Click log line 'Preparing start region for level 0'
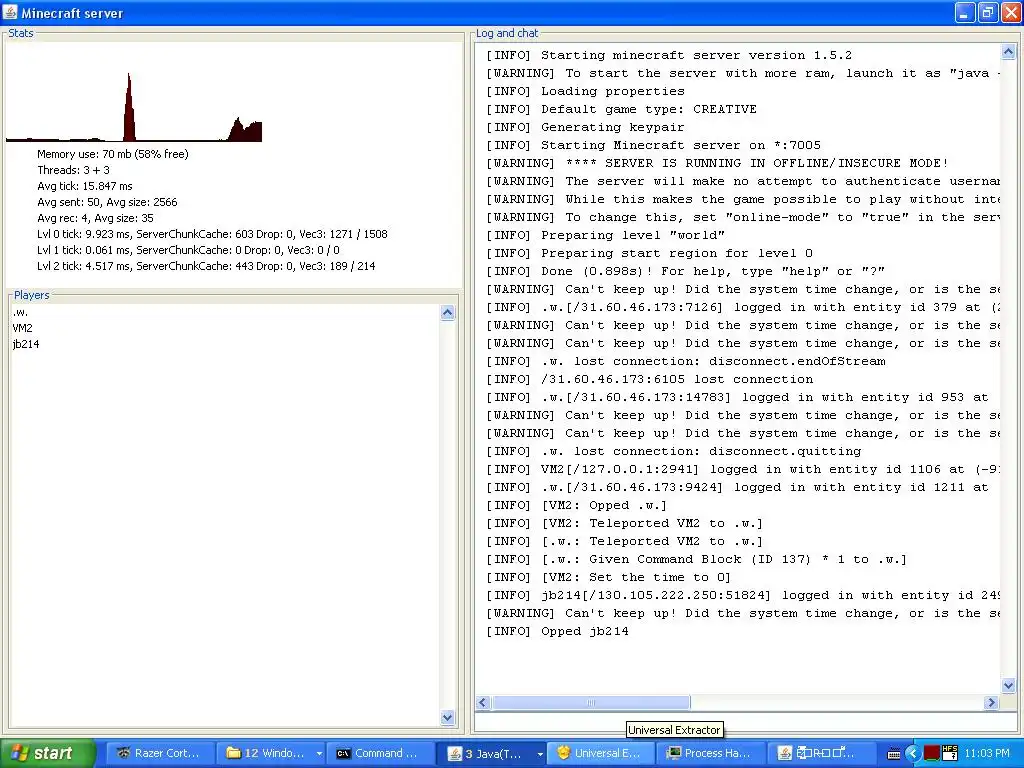Screen dimensions: 1024x768 pyautogui.click(x=649, y=253)
